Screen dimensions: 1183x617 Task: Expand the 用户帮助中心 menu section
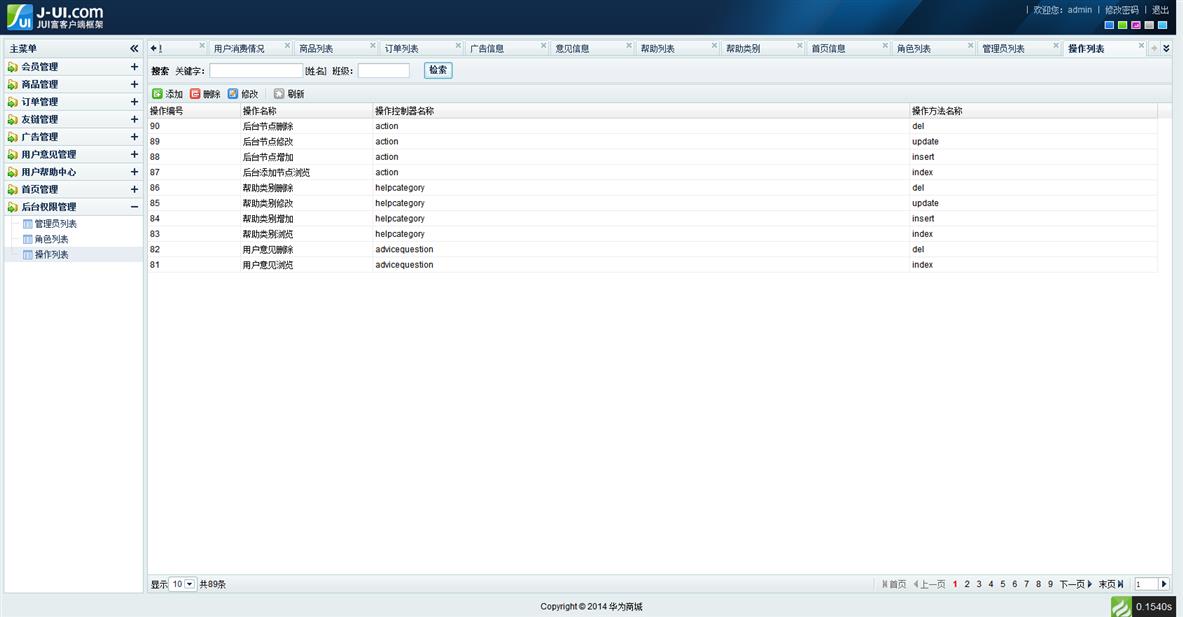[134, 171]
